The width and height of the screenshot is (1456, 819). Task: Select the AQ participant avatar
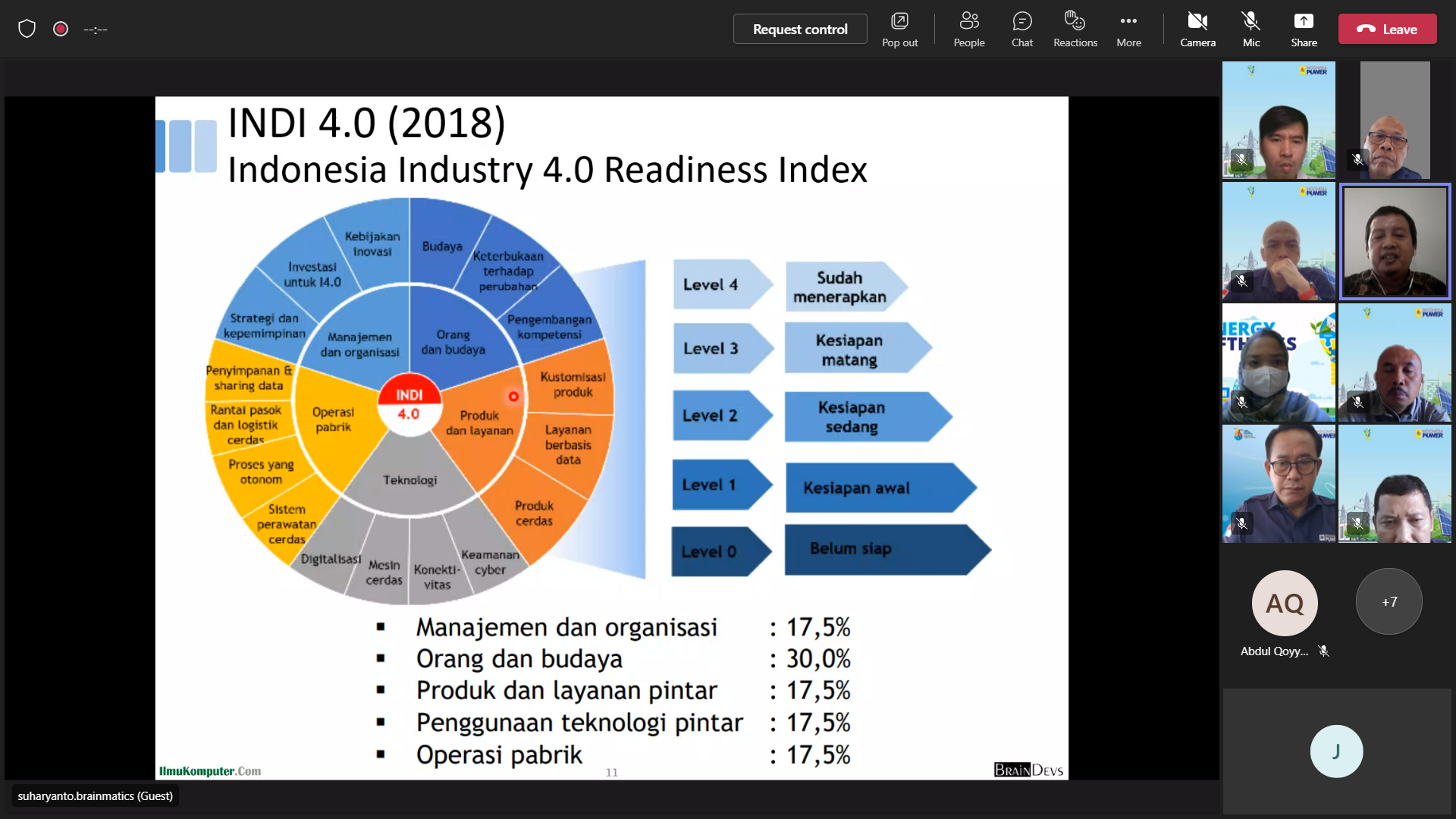tap(1284, 603)
